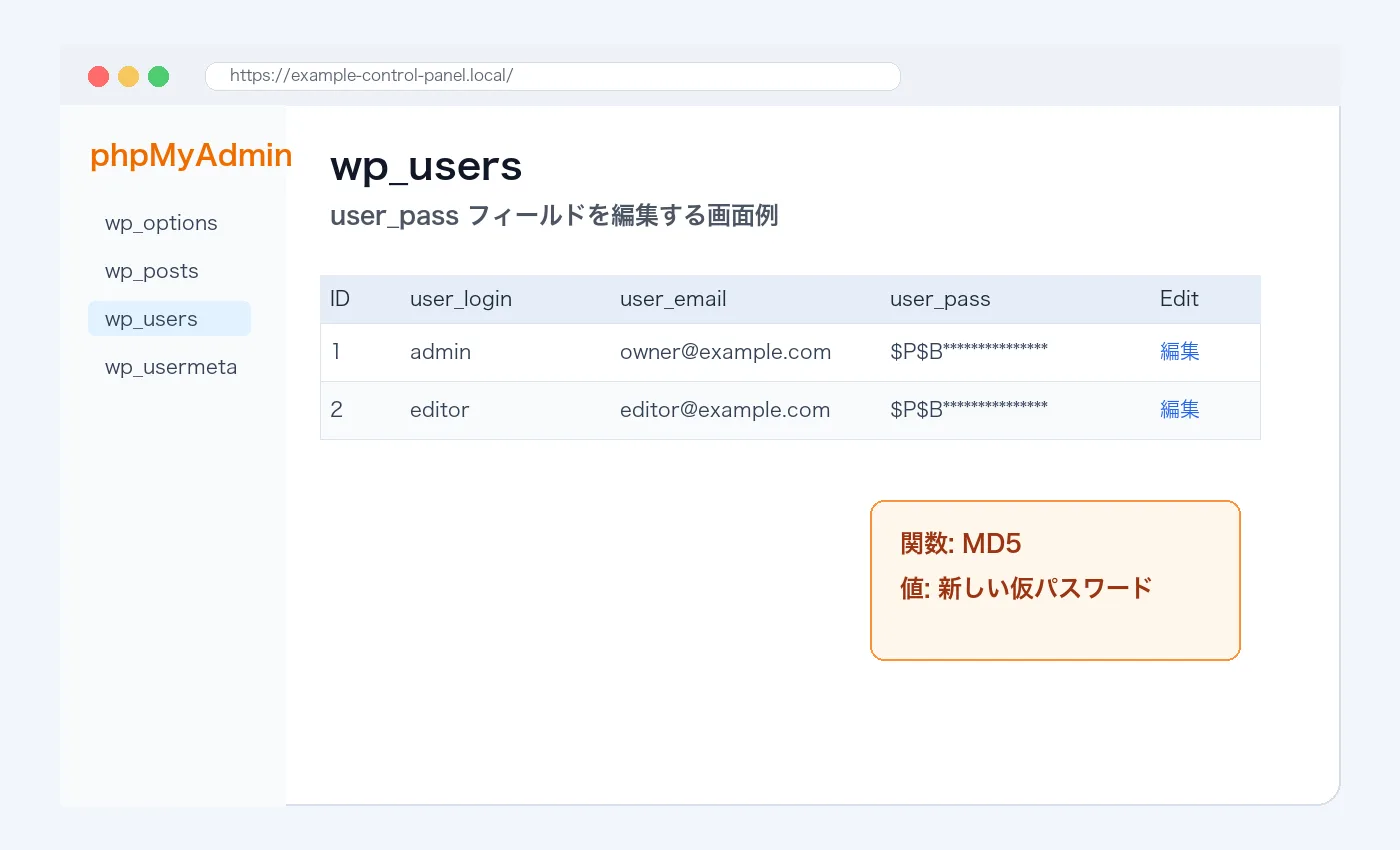The image size is (1400, 850).
Task: Click the wp_users page heading
Action: coord(426,167)
